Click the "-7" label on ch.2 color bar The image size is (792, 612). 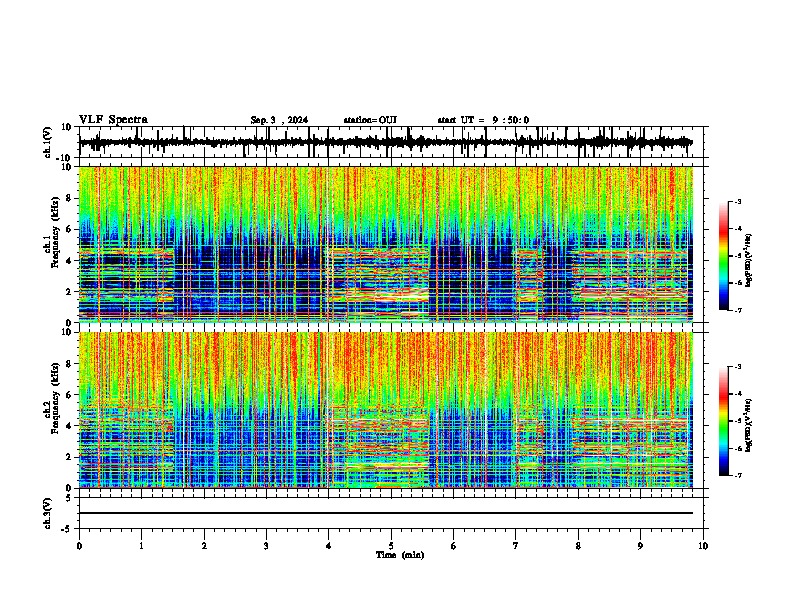coord(738,475)
